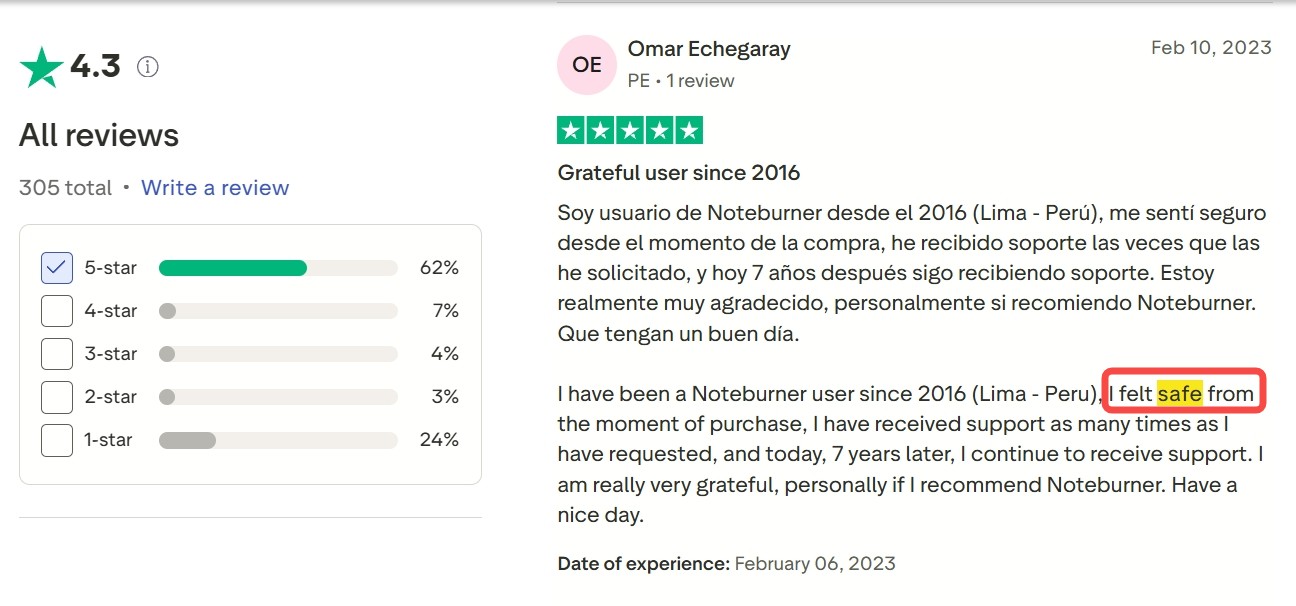Click the five-star rating on Omar's review

(630, 130)
